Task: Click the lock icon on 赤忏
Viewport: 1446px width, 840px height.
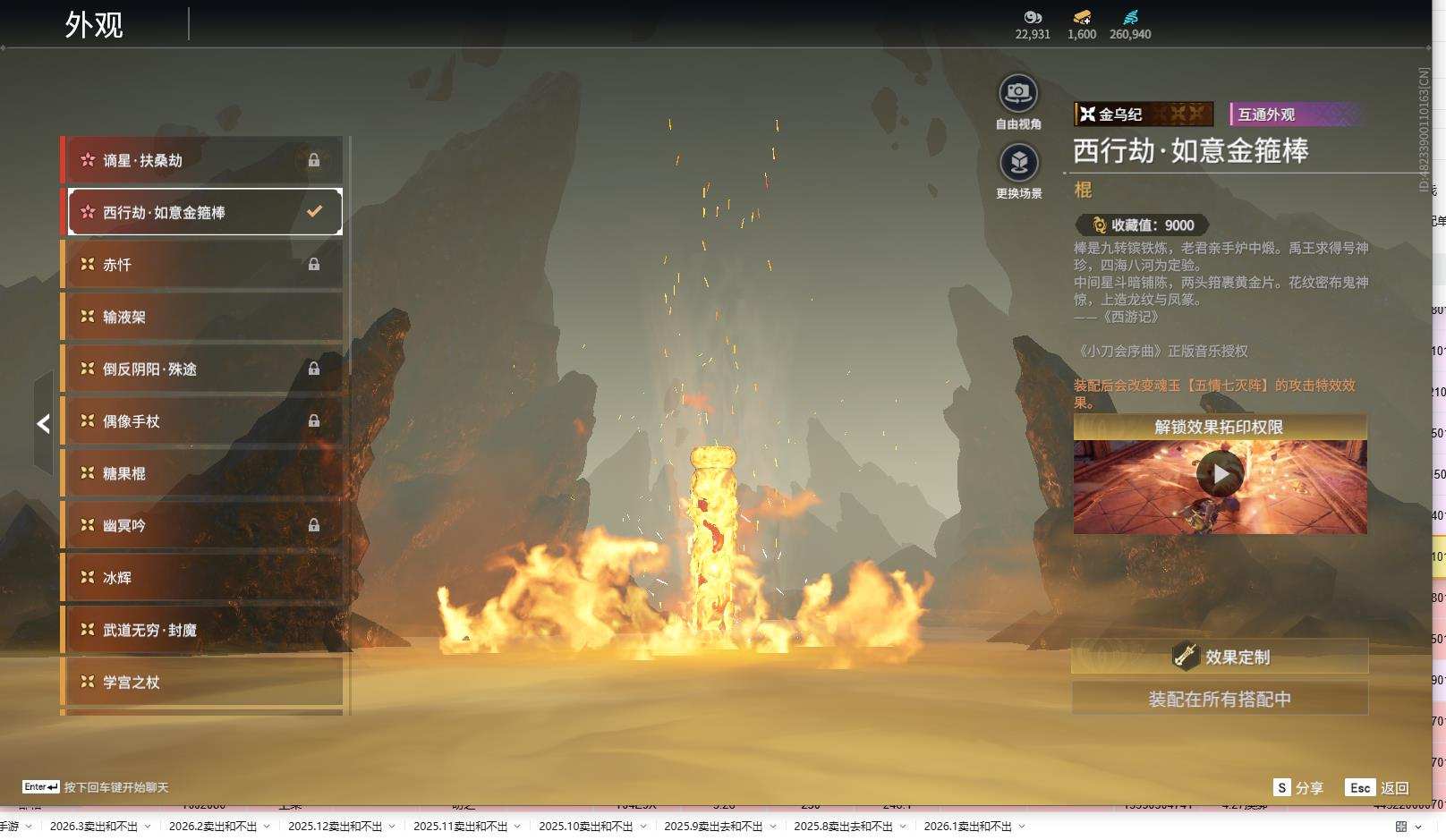Action: pyautogui.click(x=314, y=264)
